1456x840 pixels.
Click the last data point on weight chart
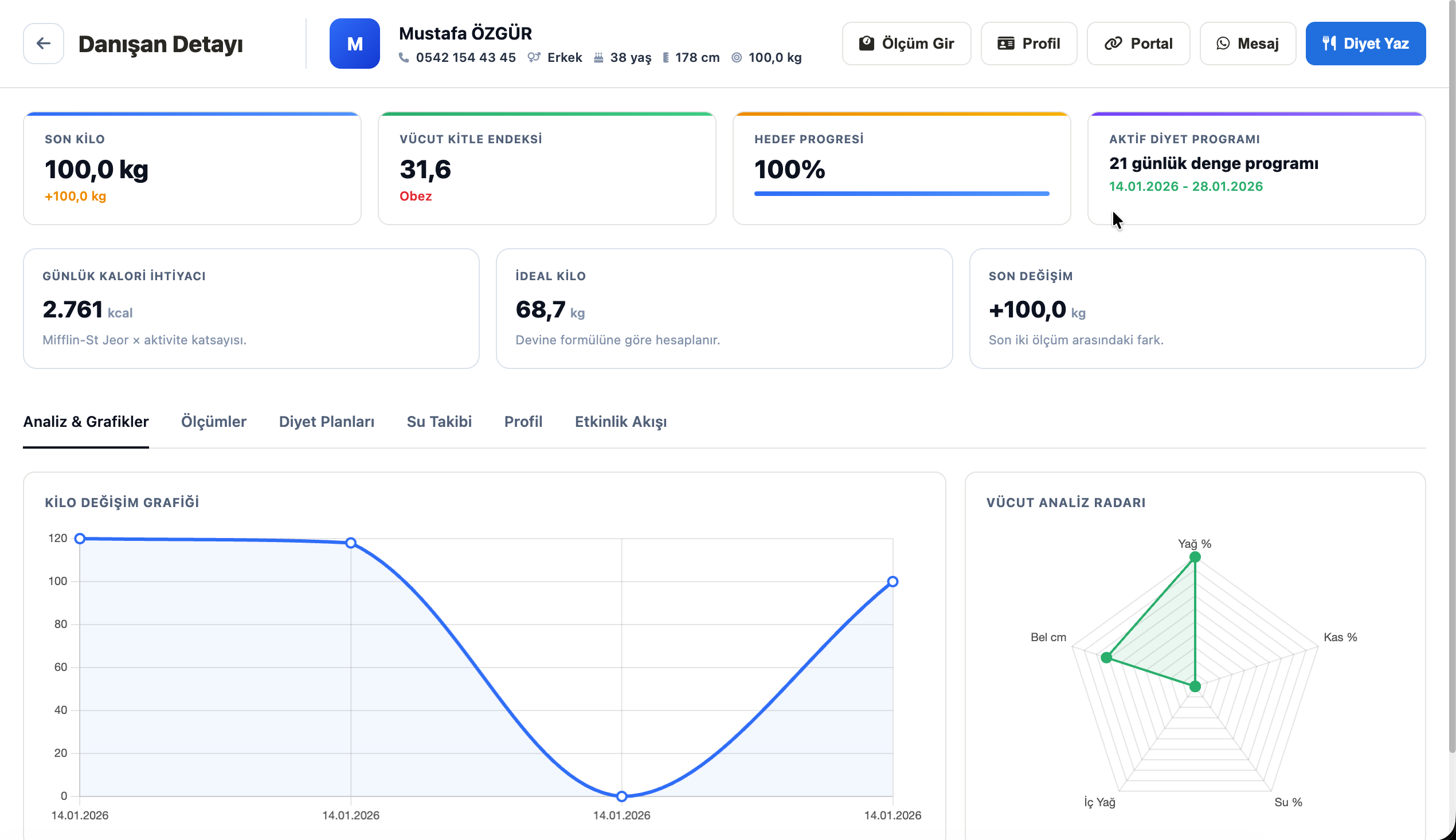pos(892,582)
